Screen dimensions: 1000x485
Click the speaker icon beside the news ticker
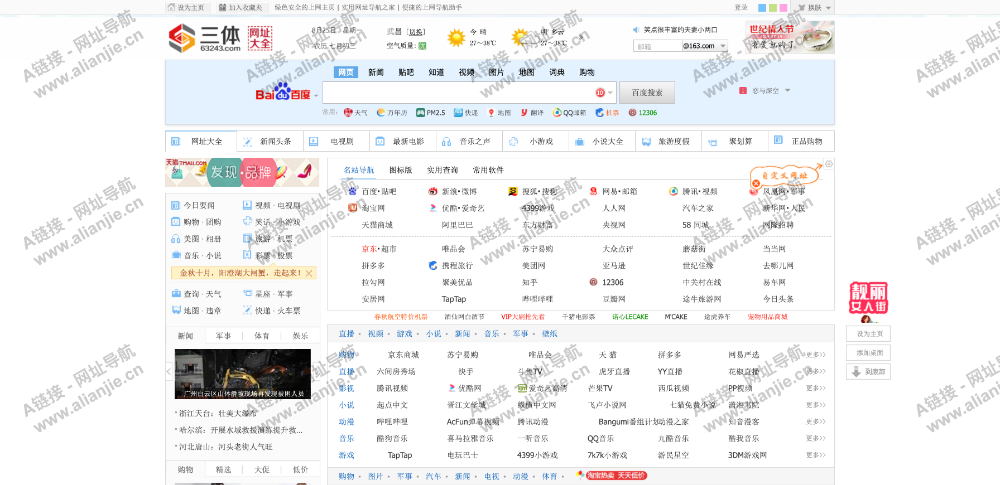point(638,30)
